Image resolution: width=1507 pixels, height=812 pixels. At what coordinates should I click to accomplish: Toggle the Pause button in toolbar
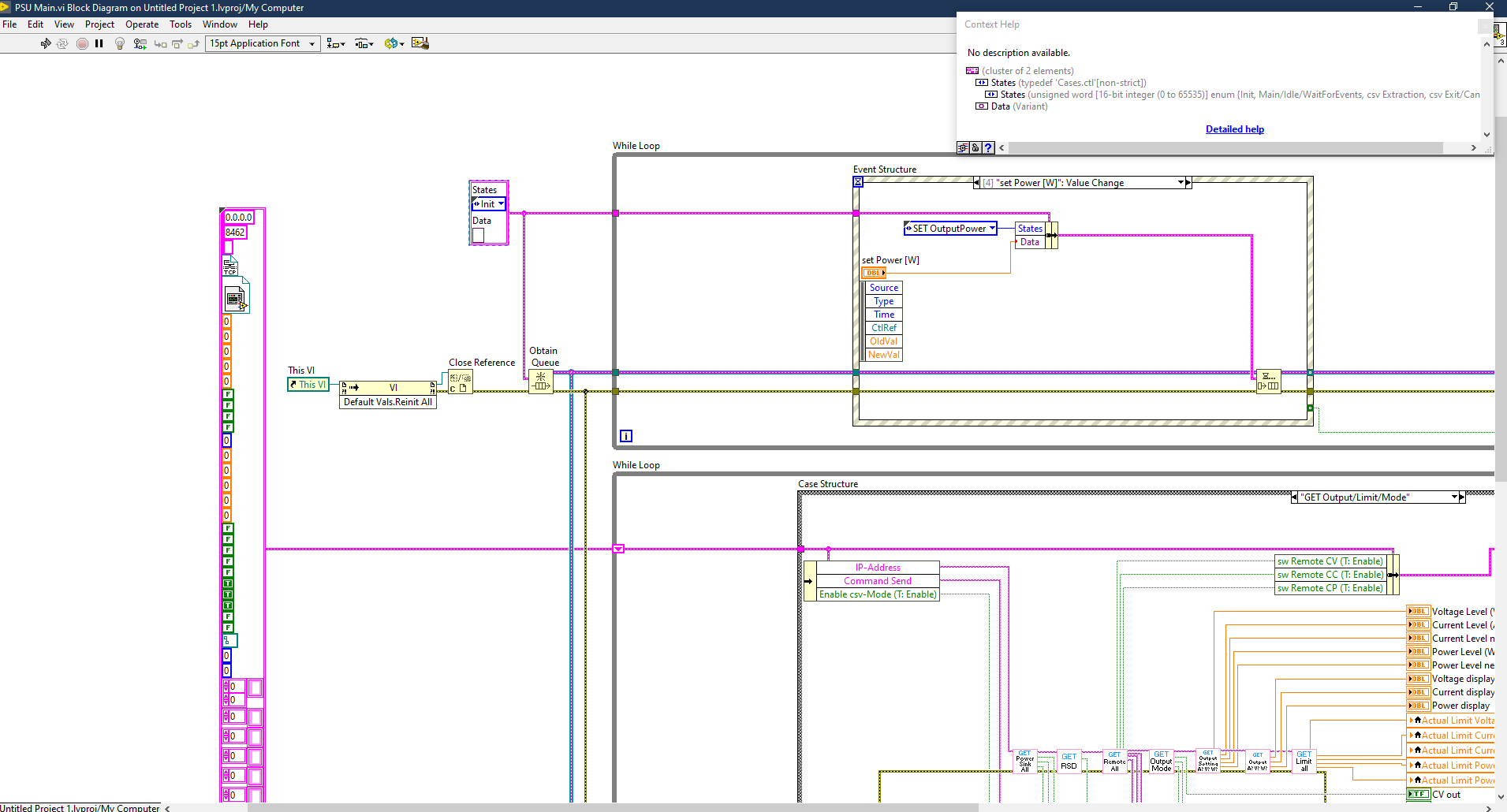pos(99,43)
